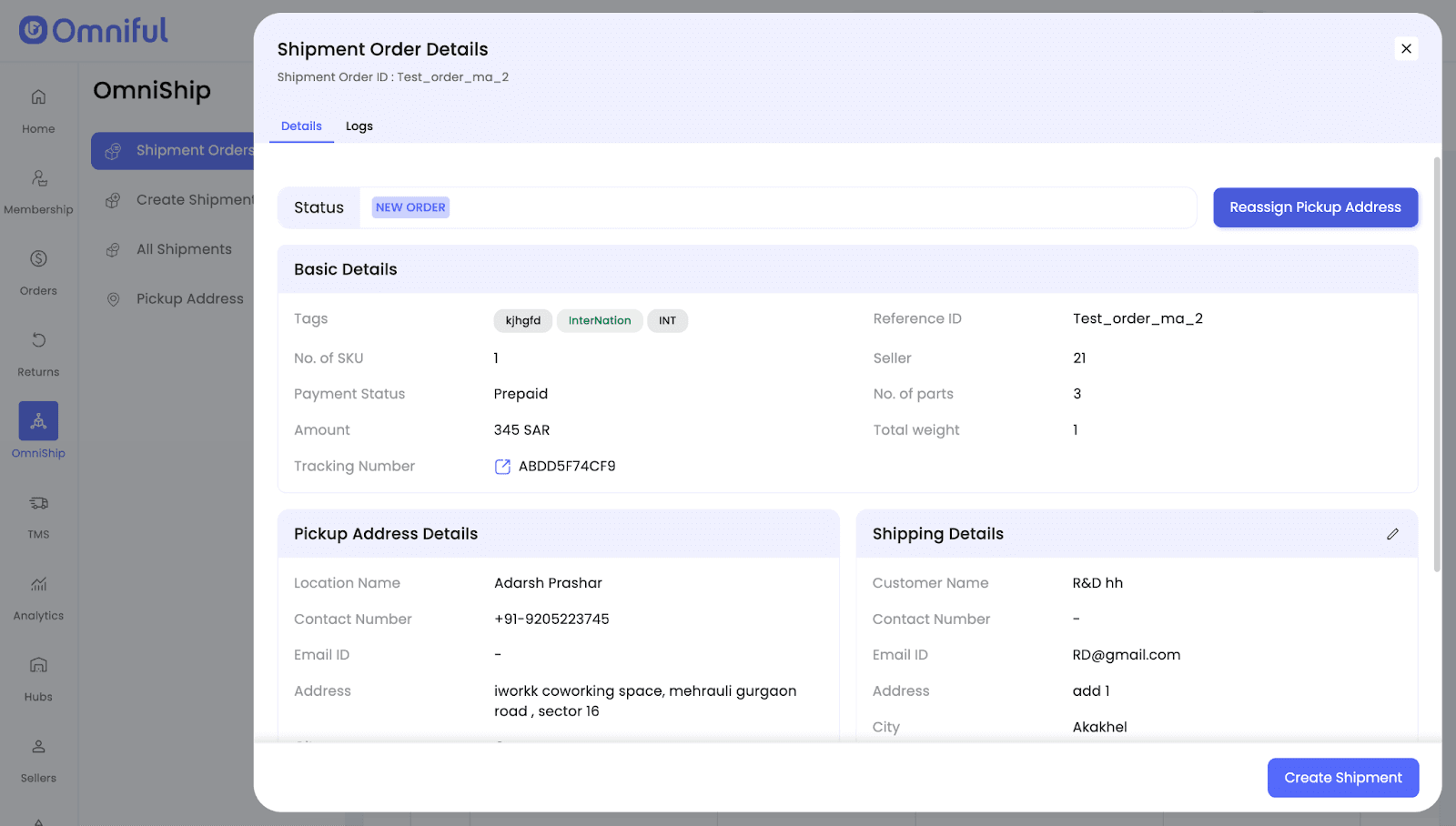The image size is (1456, 826).
Task: Open All Shipments menu item
Action: tap(184, 249)
